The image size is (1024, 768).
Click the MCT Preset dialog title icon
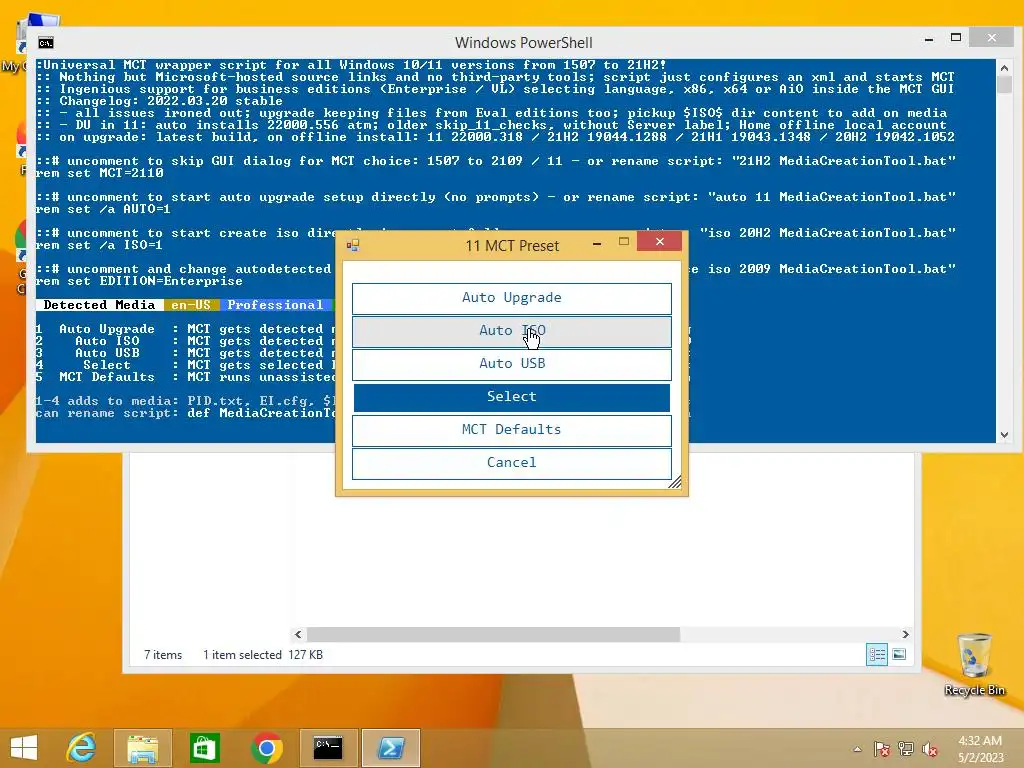point(353,246)
